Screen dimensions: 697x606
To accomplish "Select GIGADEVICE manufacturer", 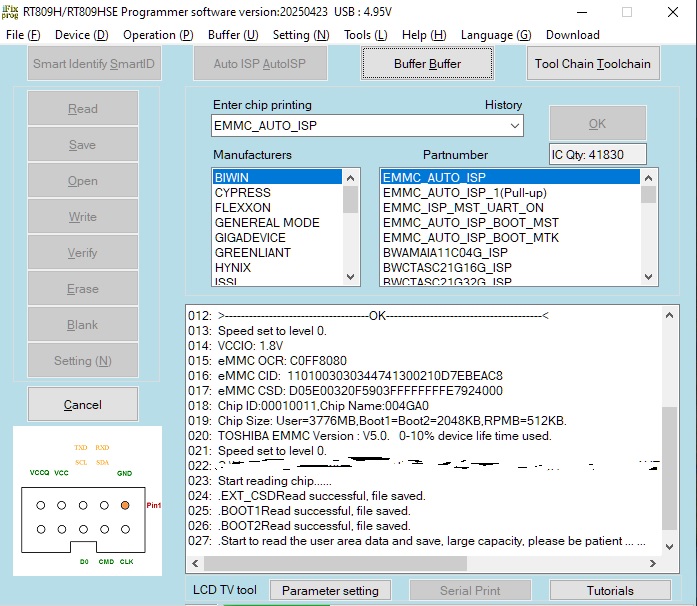I will point(250,238).
